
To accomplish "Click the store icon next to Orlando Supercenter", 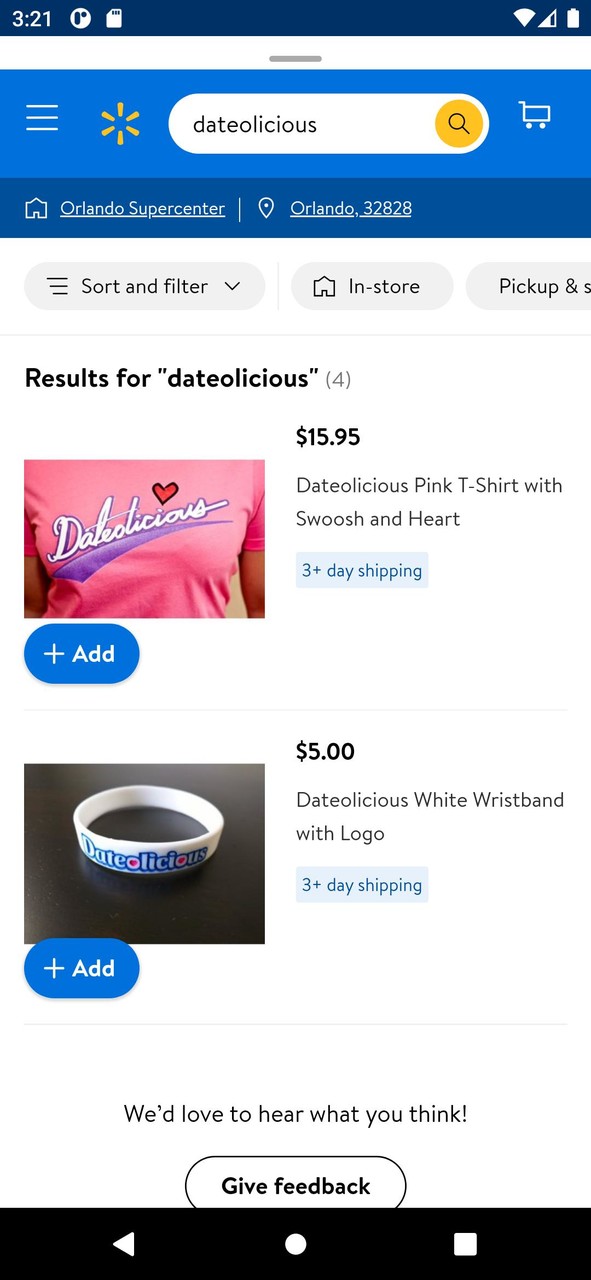I will [x=36, y=208].
